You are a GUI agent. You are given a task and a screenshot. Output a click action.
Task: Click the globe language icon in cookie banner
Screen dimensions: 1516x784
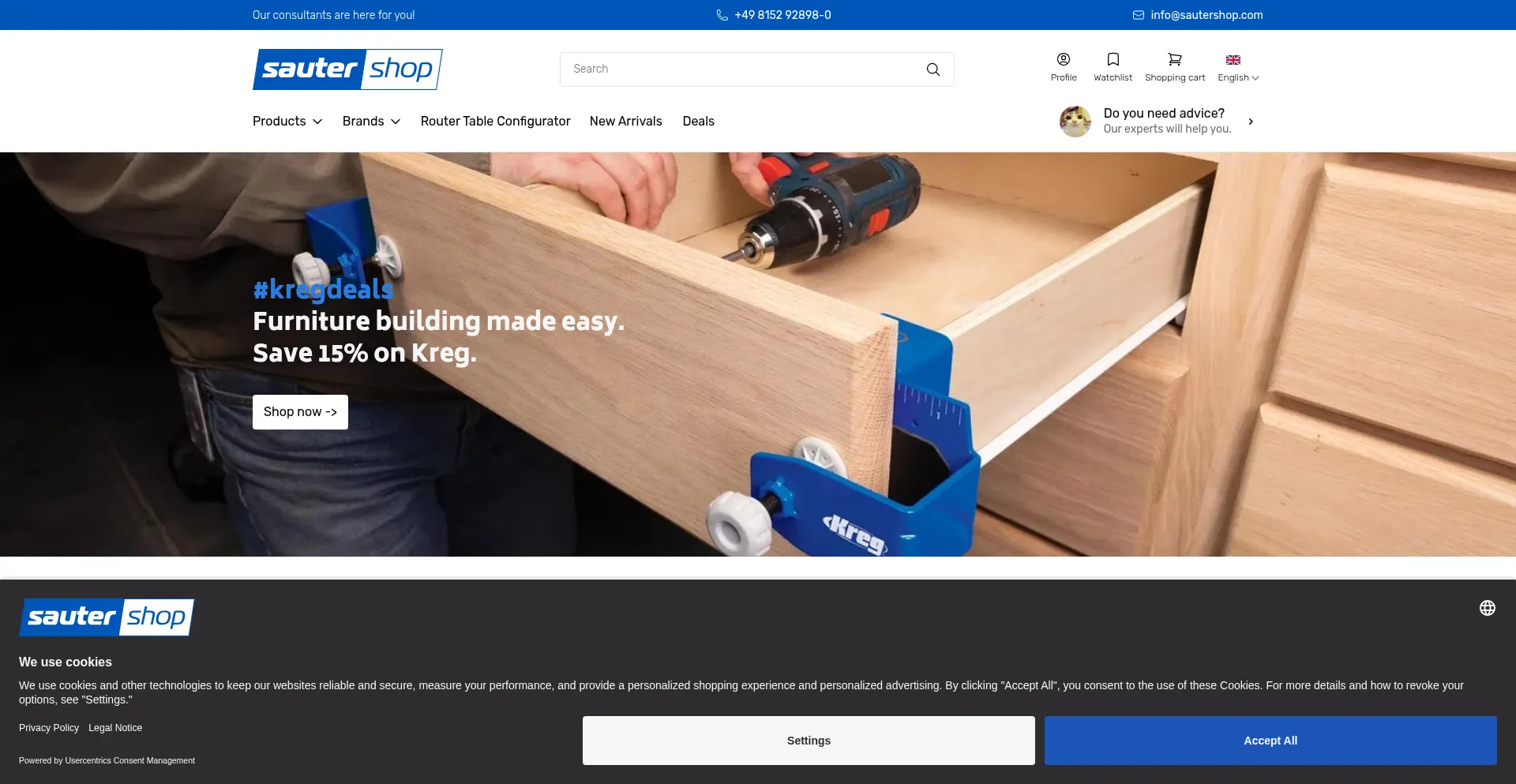(x=1487, y=608)
